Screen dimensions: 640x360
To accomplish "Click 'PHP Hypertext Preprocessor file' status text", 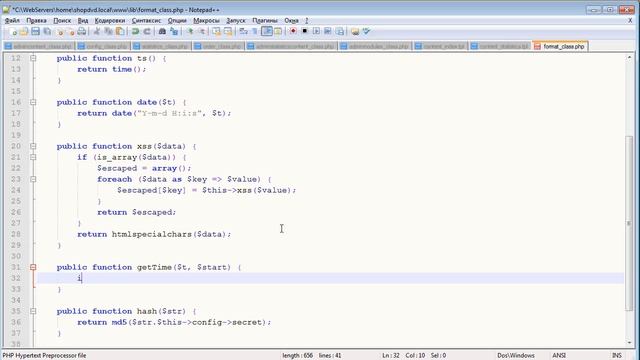I will (x=44, y=356).
